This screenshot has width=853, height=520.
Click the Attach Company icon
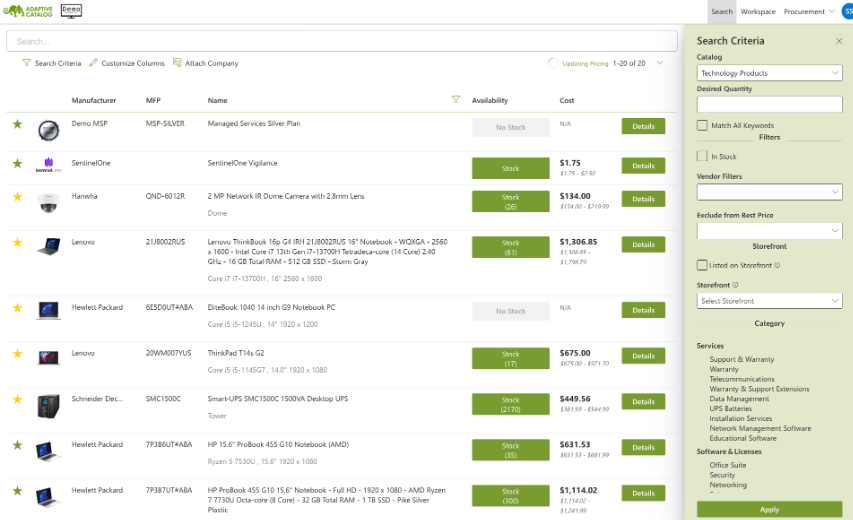[177, 63]
